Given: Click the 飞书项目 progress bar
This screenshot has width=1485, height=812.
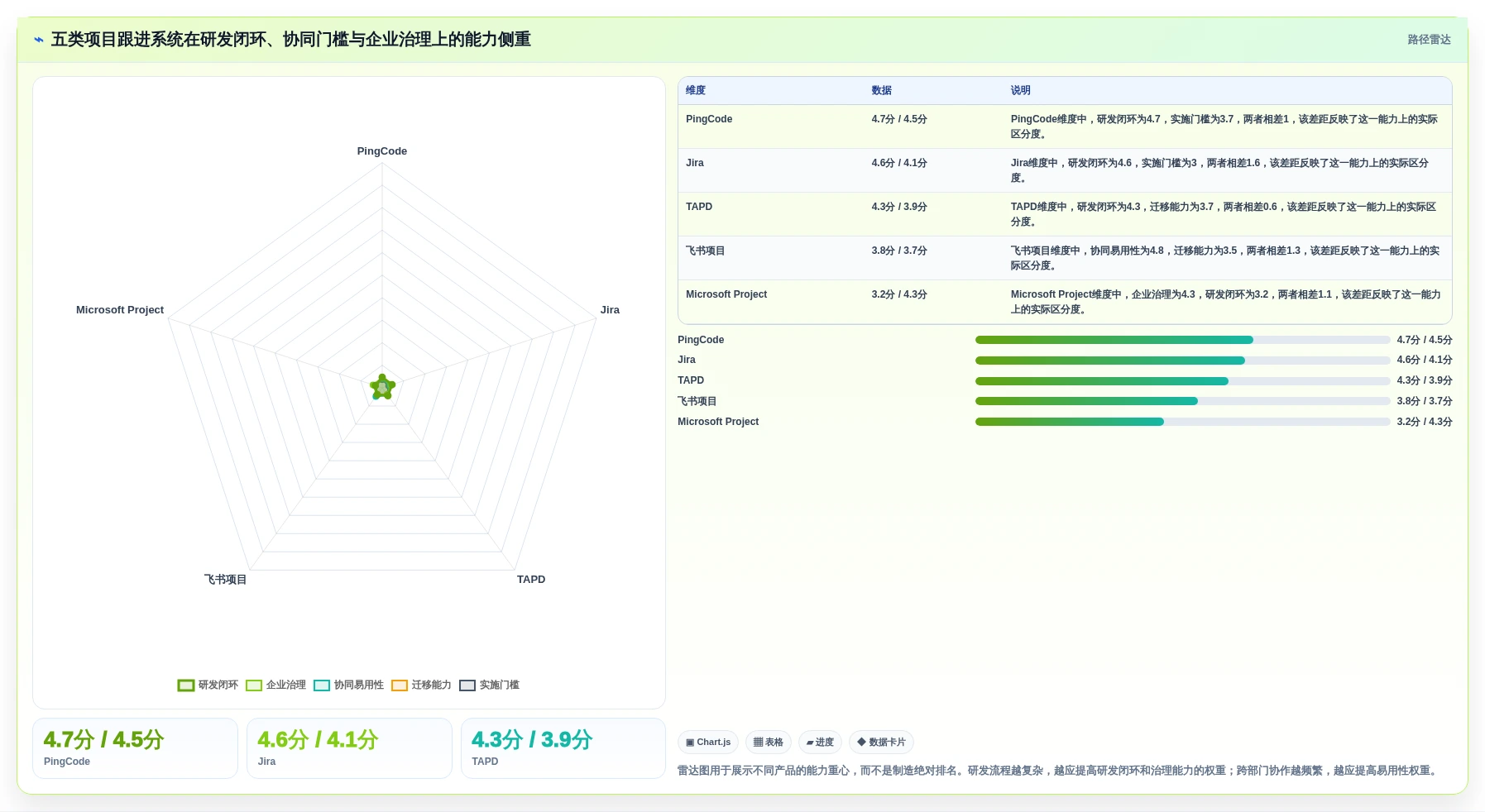Looking at the screenshot, I should tap(1182, 401).
